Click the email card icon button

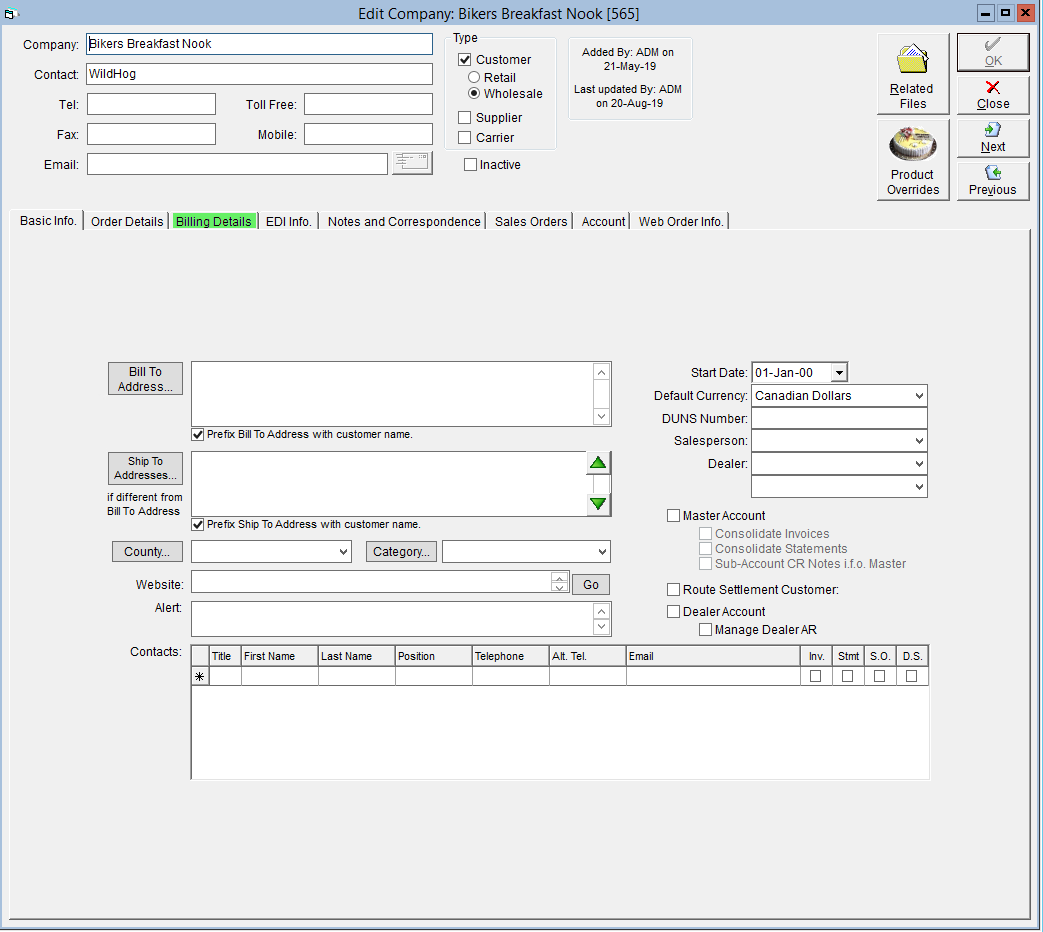click(x=412, y=162)
